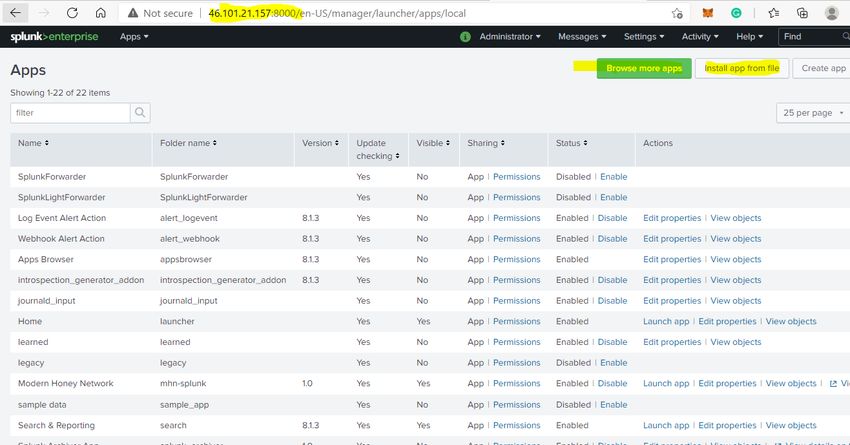Screen dimensions: 850x445
Task: Open the browser profile avatar
Action: 832,13
